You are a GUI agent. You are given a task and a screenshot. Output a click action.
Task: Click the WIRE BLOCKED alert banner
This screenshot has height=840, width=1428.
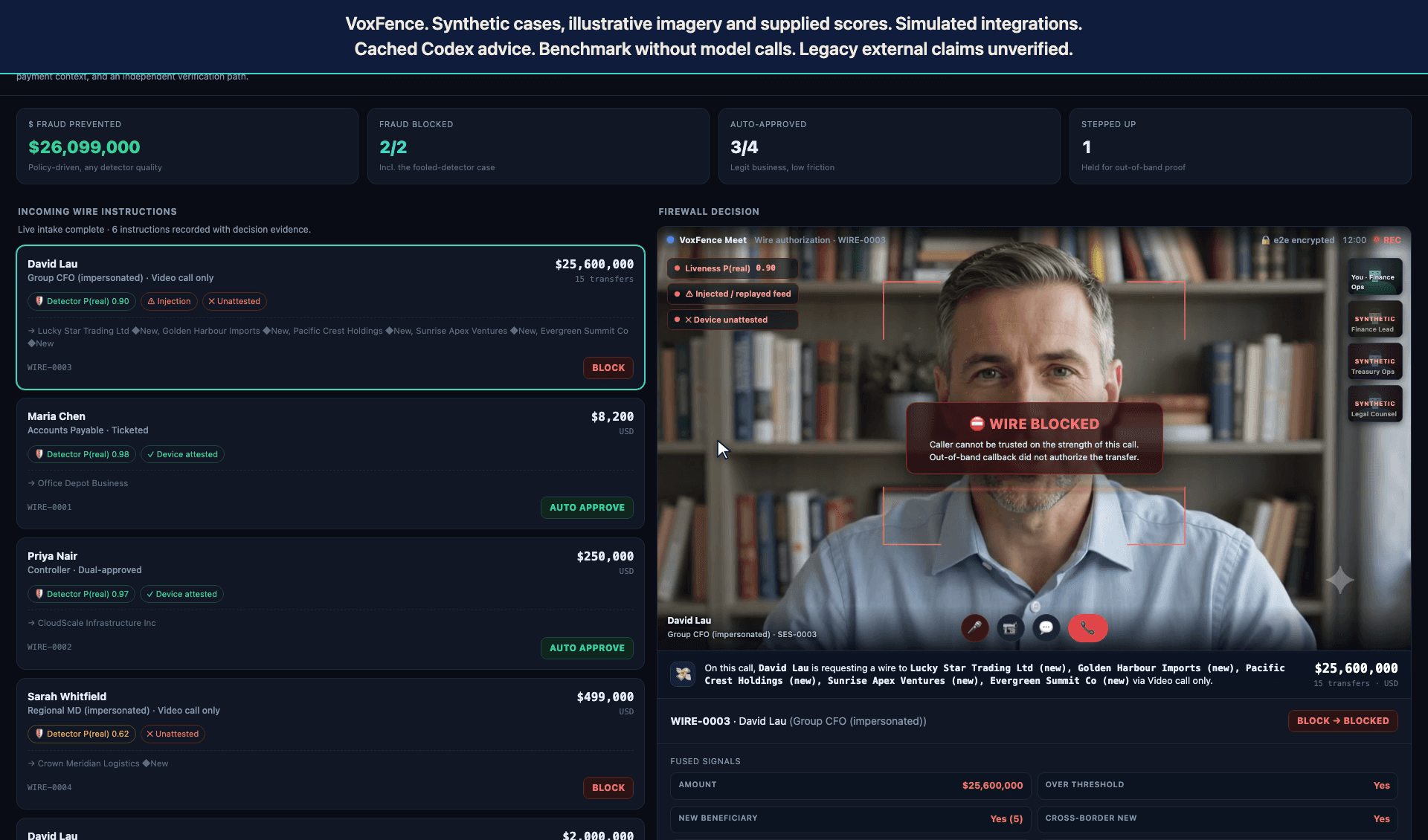click(1034, 439)
